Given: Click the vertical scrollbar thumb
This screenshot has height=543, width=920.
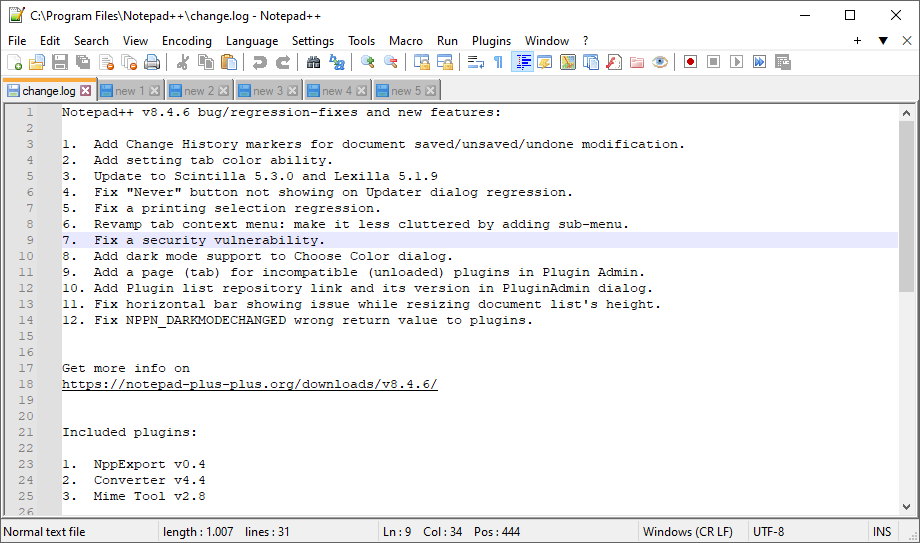Looking at the screenshot, I should pyautogui.click(x=906, y=206).
